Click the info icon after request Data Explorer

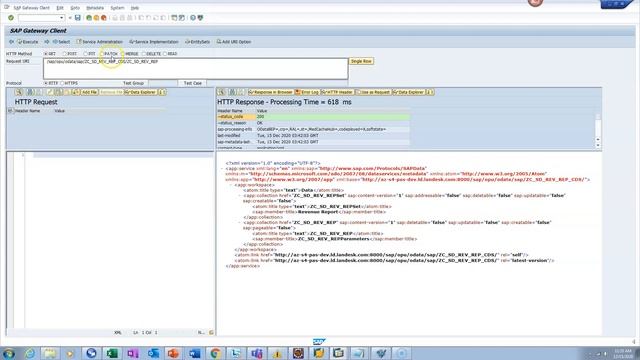pos(162,92)
